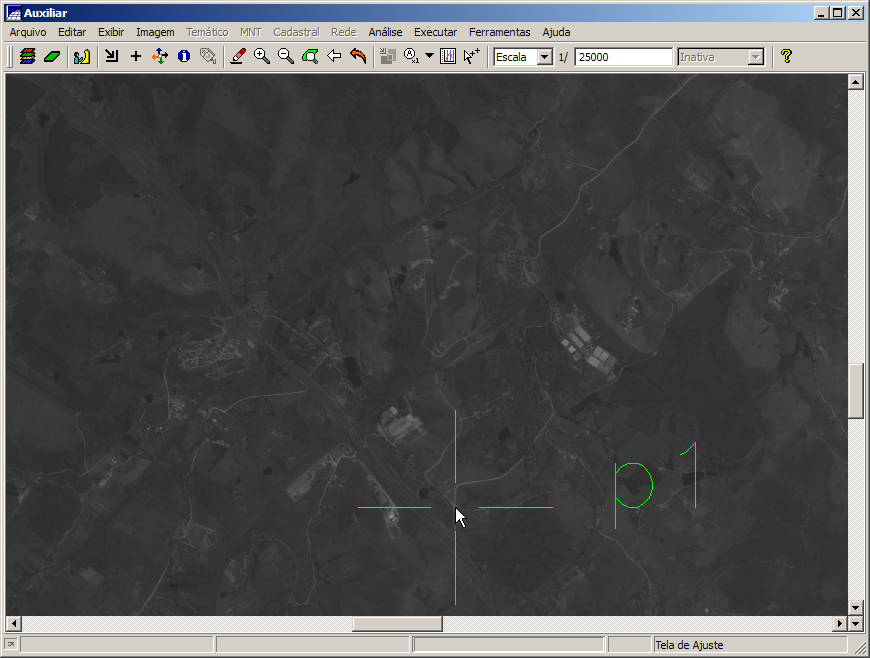
Task: Open the dropdown arrow beside the zoom x1 icon
Action: (x=430, y=56)
